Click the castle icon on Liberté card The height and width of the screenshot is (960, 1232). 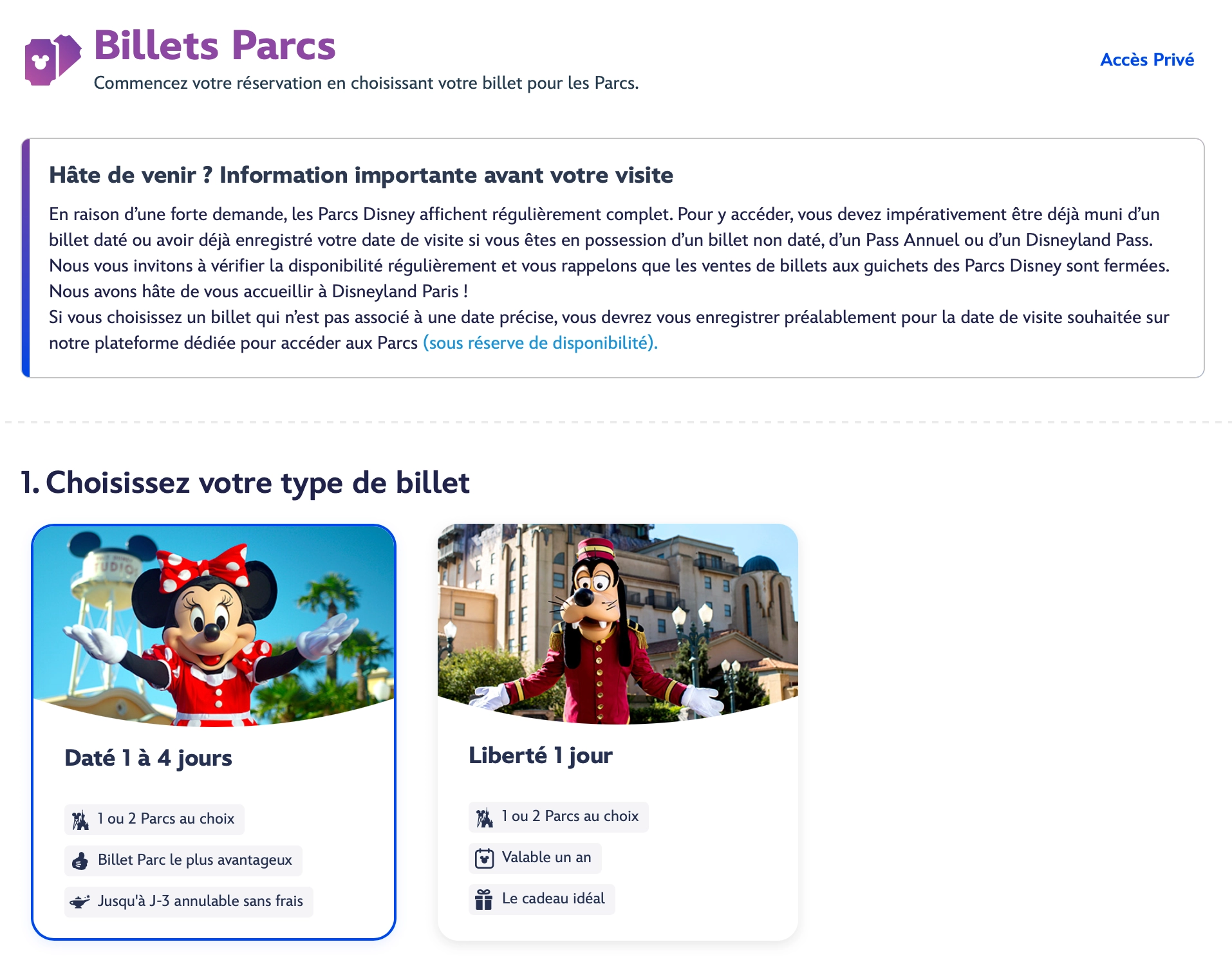point(485,818)
